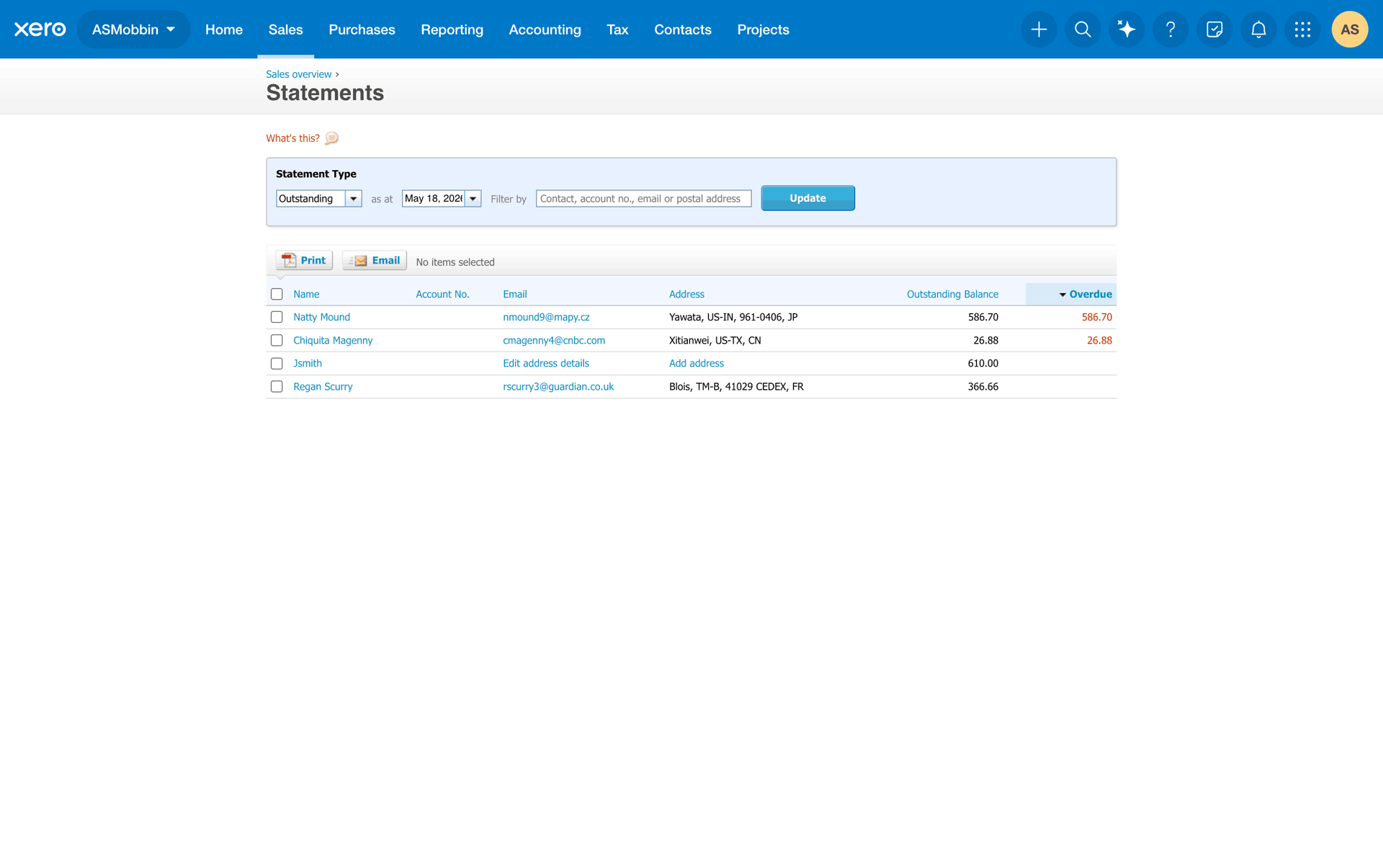
Task: Open the AS user avatar menu
Action: 1350,30
